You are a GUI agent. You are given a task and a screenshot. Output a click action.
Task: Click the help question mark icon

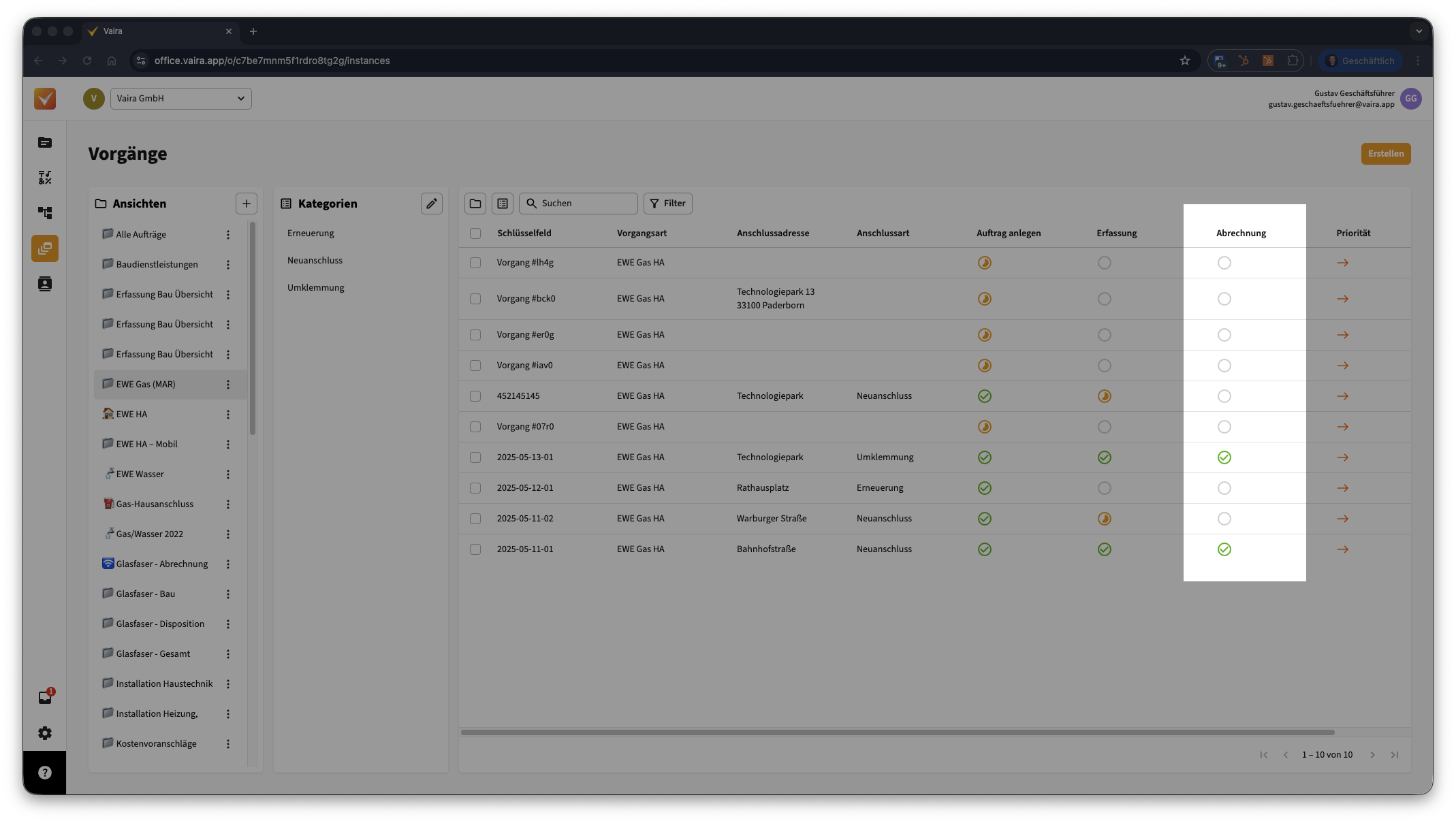coord(45,773)
